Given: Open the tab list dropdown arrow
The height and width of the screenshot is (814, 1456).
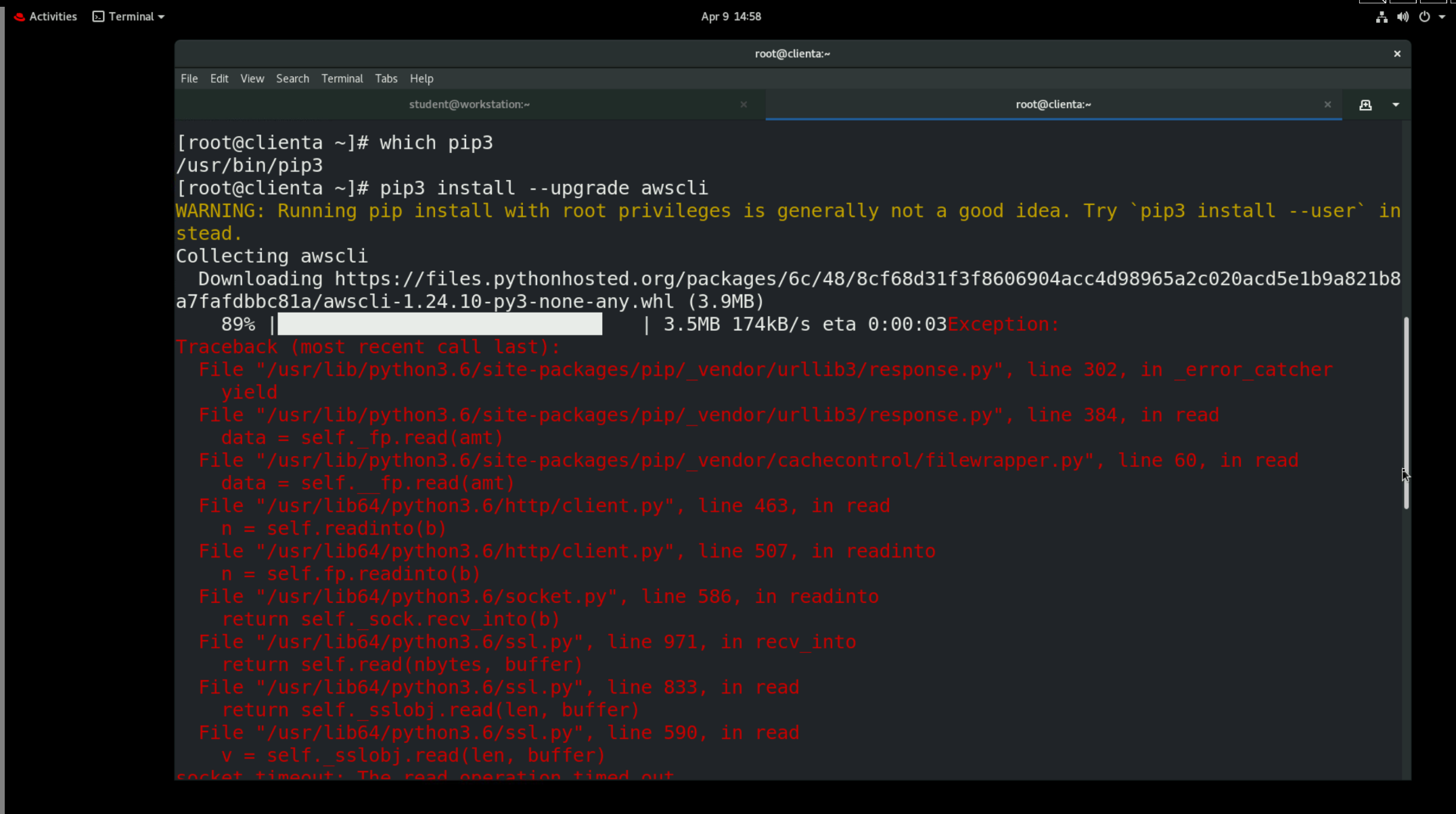Looking at the screenshot, I should (1395, 105).
